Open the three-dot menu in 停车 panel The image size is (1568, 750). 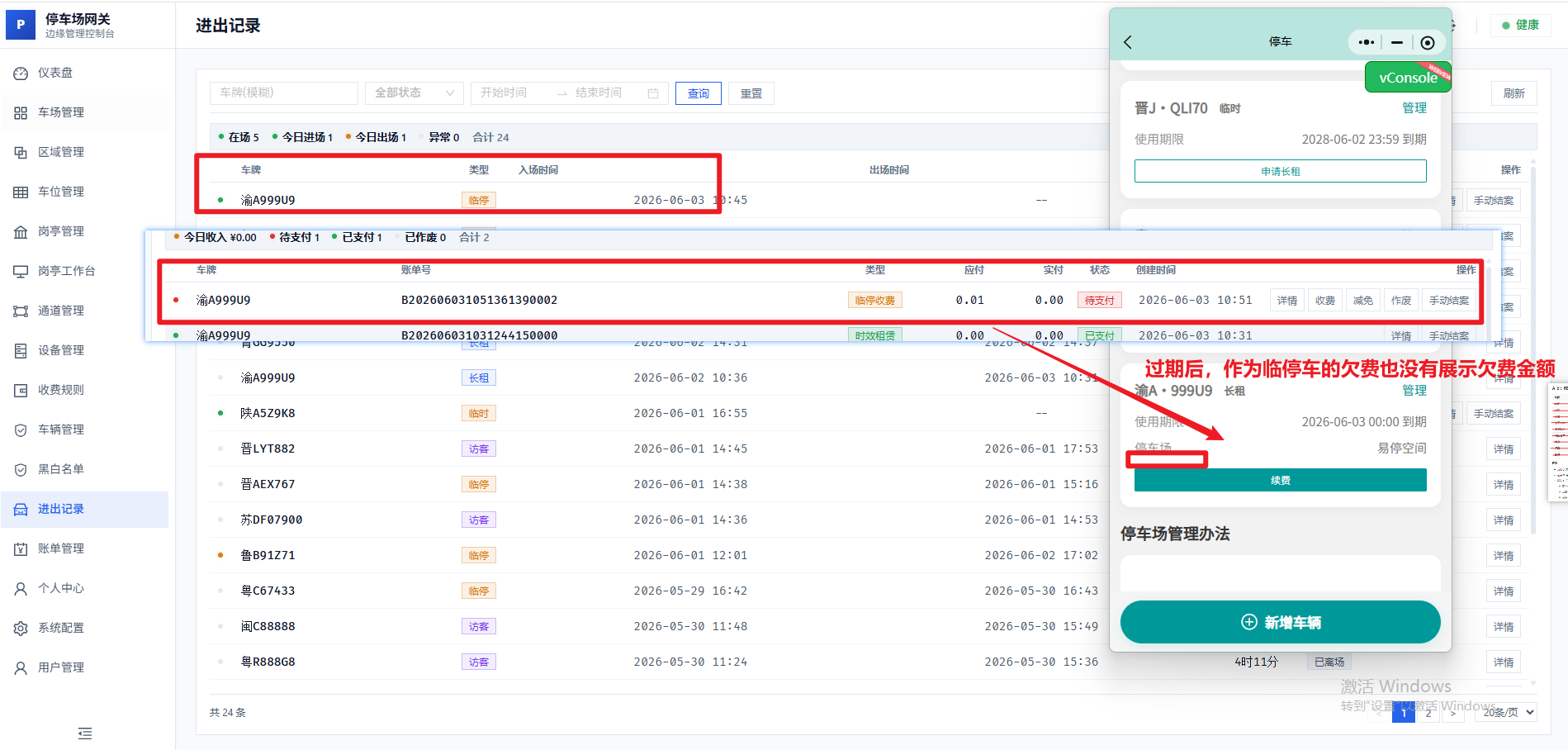[x=1367, y=42]
